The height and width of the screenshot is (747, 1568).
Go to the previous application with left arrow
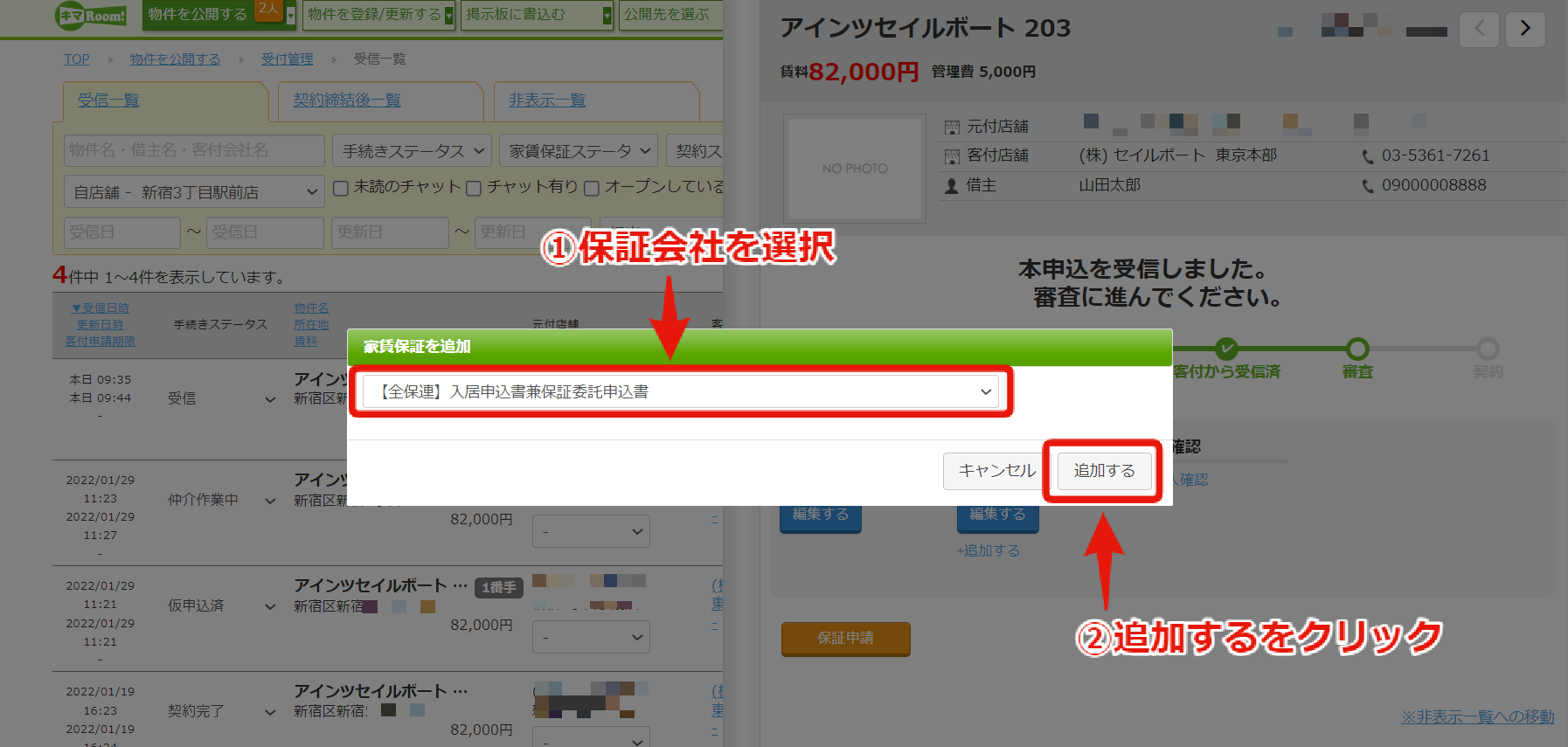[x=1480, y=29]
